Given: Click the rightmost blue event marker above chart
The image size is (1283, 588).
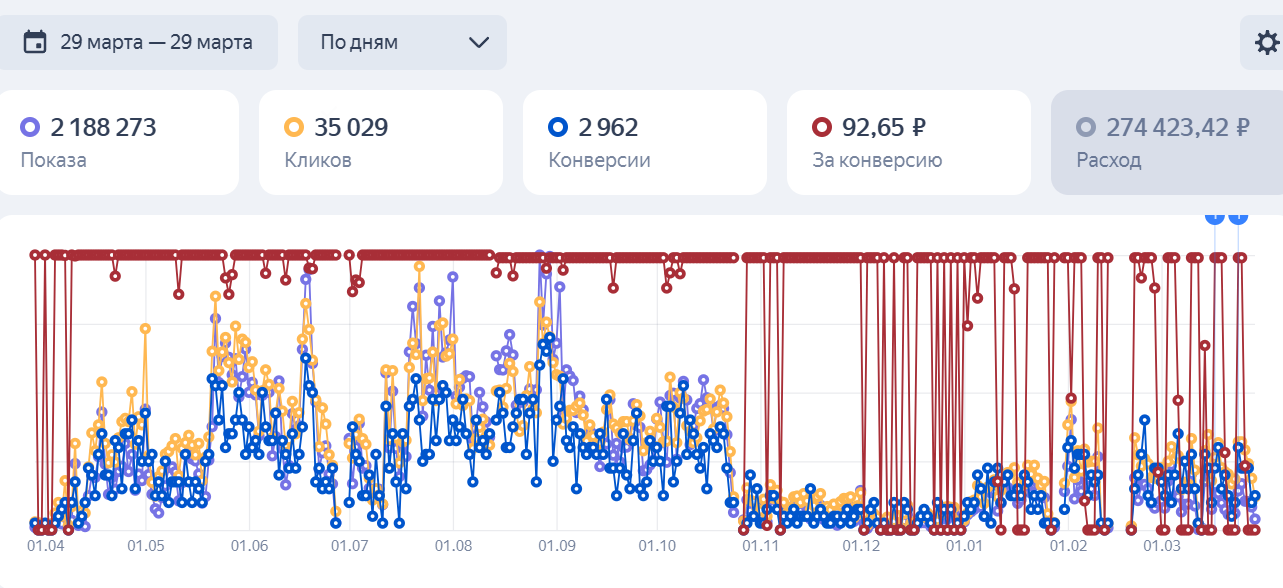Looking at the screenshot, I should point(1238,216).
